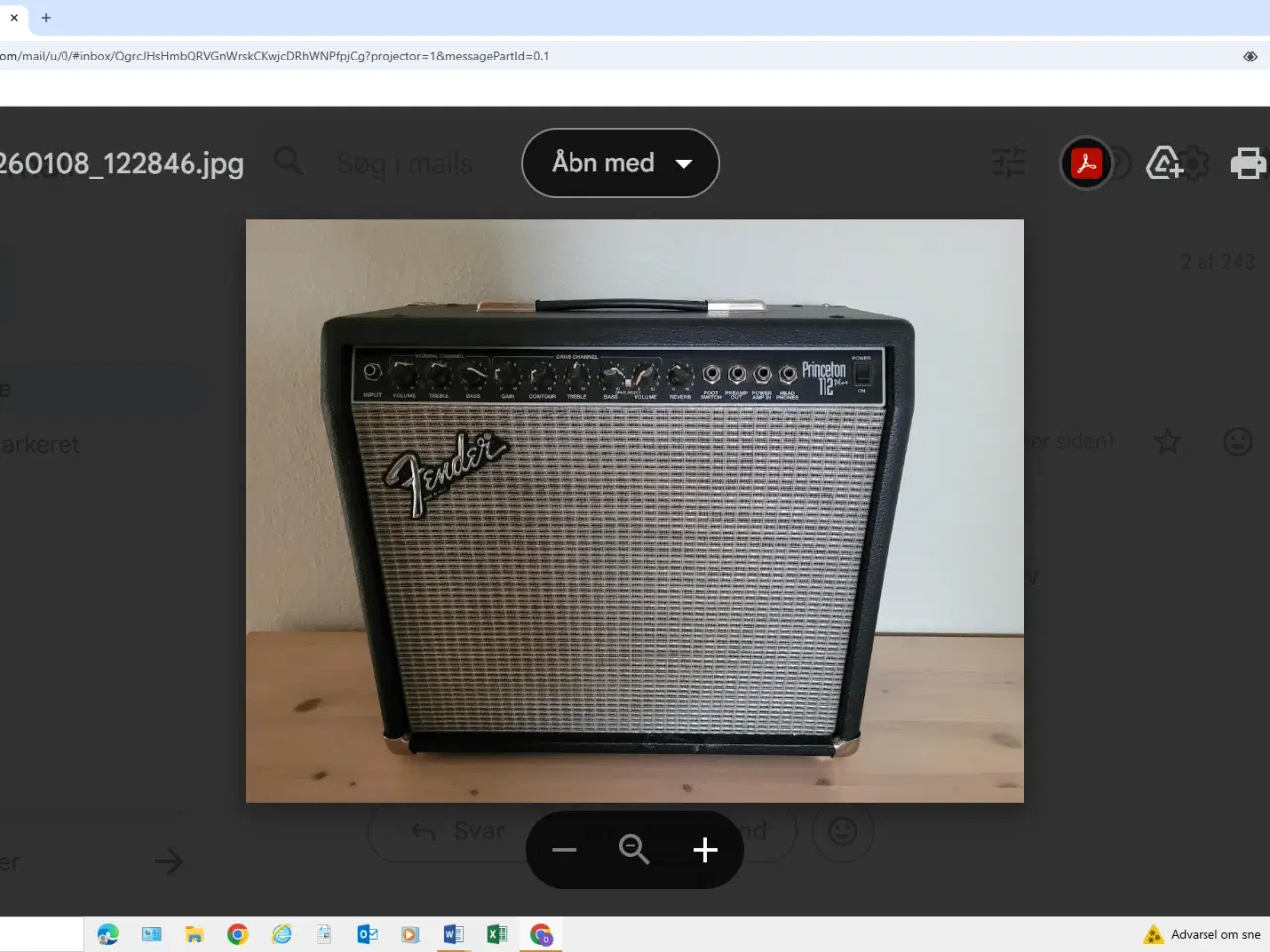Select the 20260108_122846.jpg filename tab area

point(122,163)
